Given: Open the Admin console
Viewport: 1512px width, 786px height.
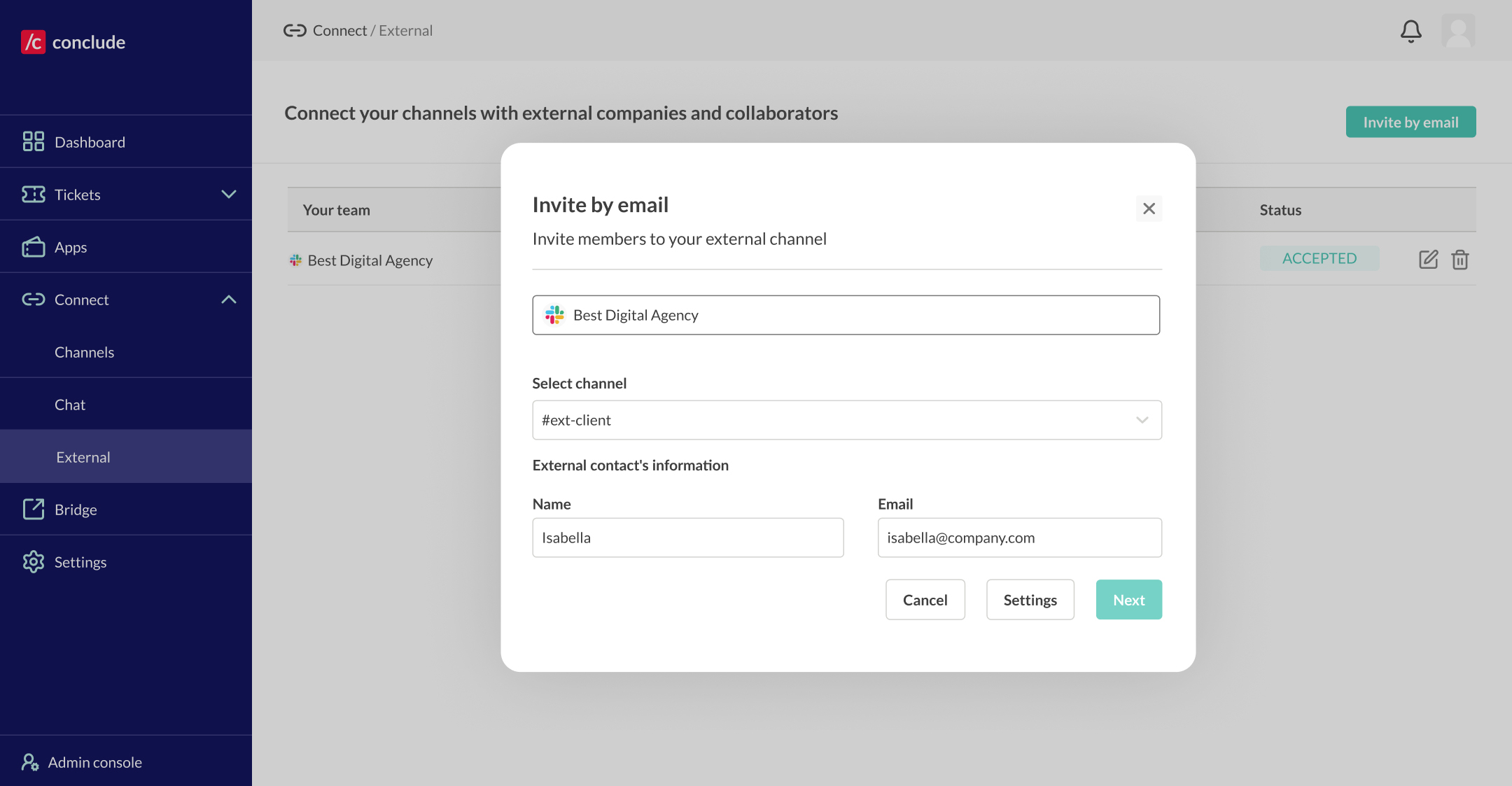Looking at the screenshot, I should click(x=126, y=762).
